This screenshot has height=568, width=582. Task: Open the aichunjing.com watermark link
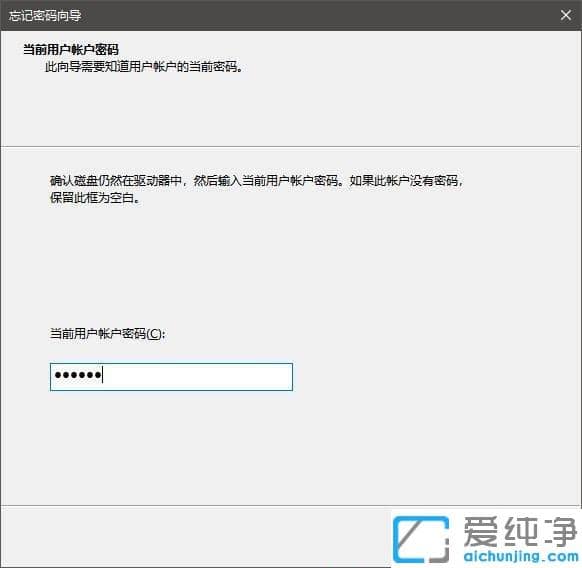(521, 556)
